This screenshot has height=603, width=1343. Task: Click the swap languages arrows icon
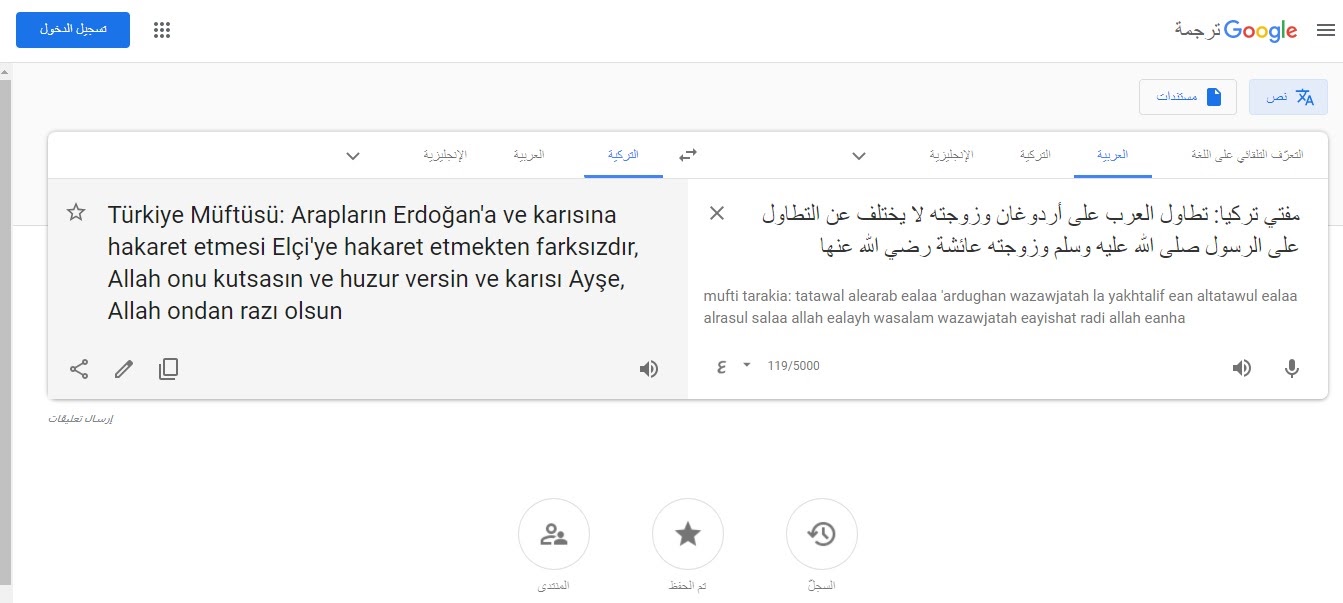click(687, 155)
